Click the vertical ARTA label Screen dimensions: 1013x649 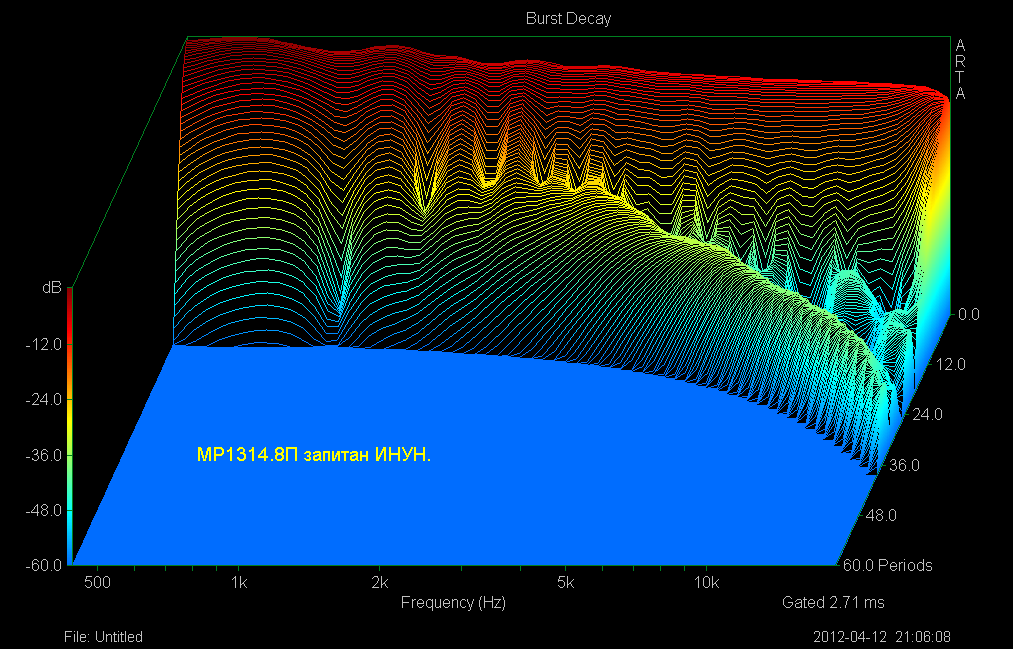[x=960, y=70]
